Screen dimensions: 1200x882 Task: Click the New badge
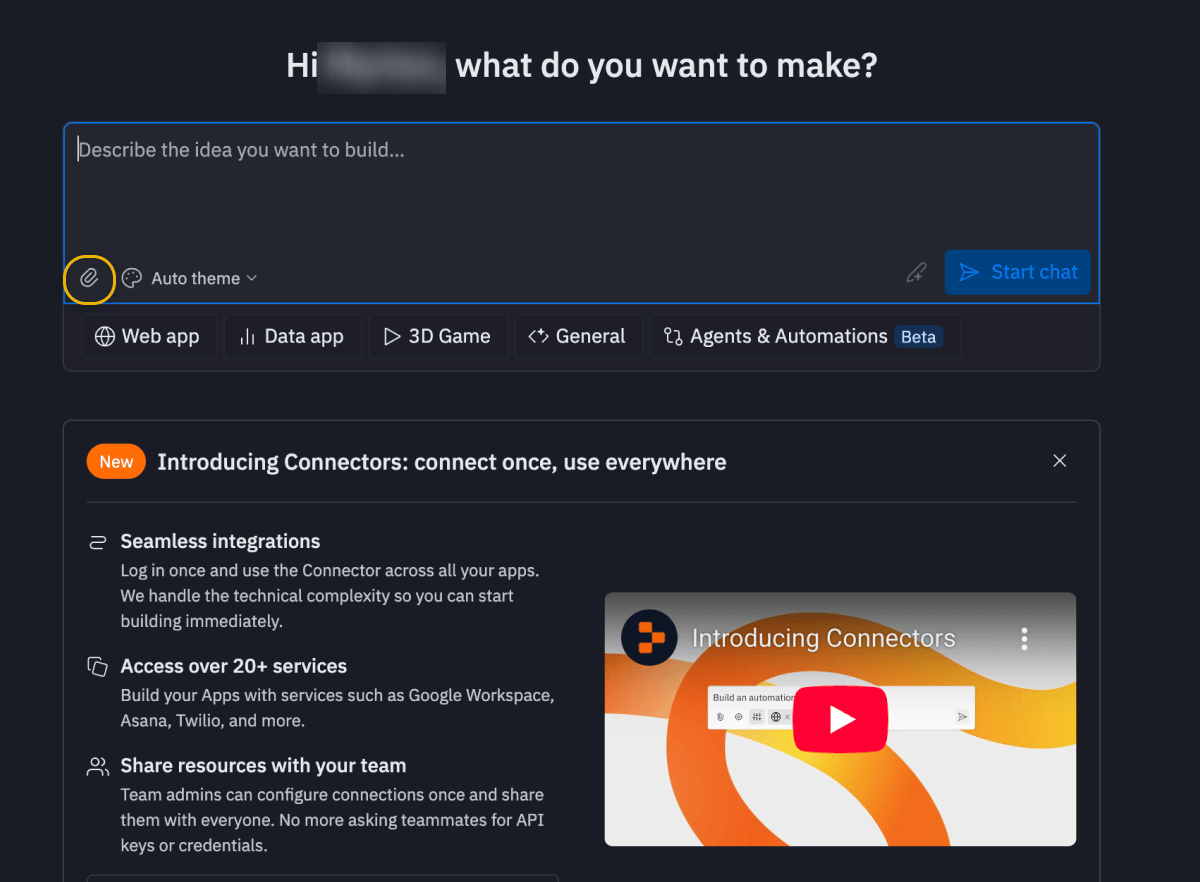(115, 461)
